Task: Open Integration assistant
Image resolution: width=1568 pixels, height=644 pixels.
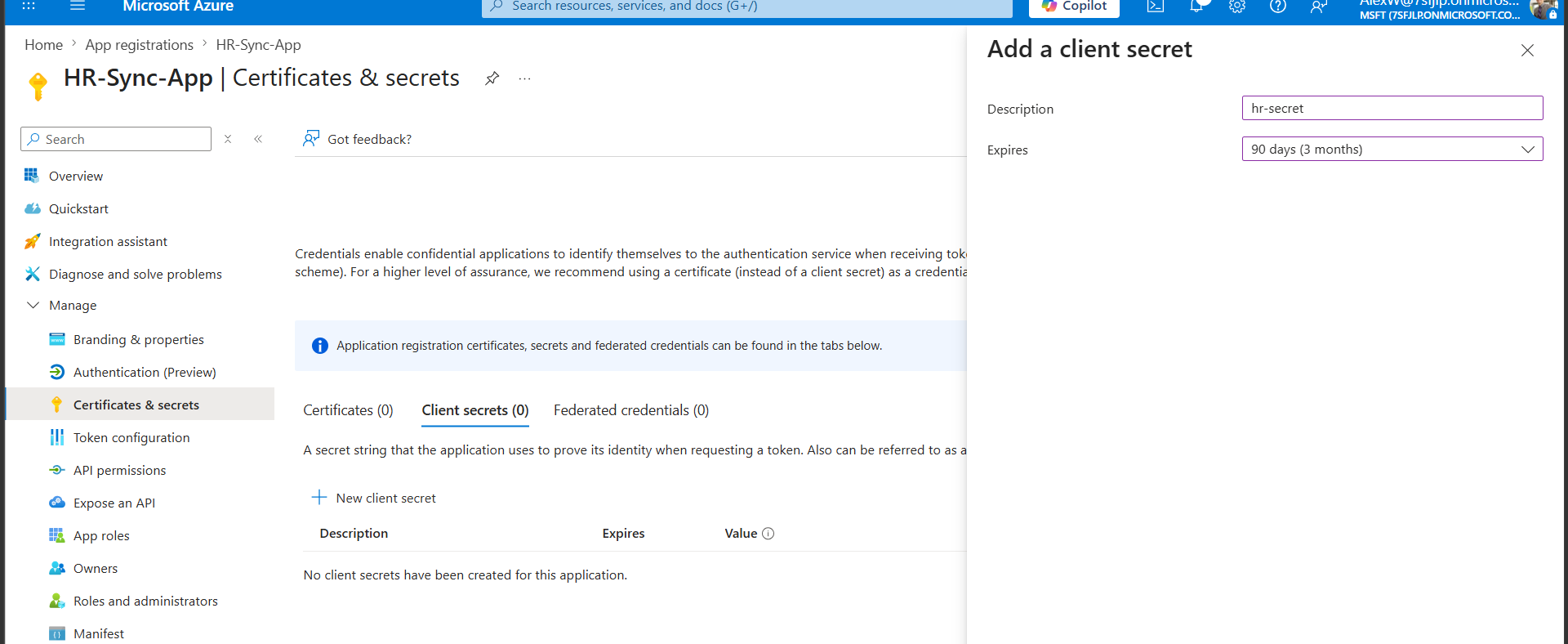Action: coord(108,241)
